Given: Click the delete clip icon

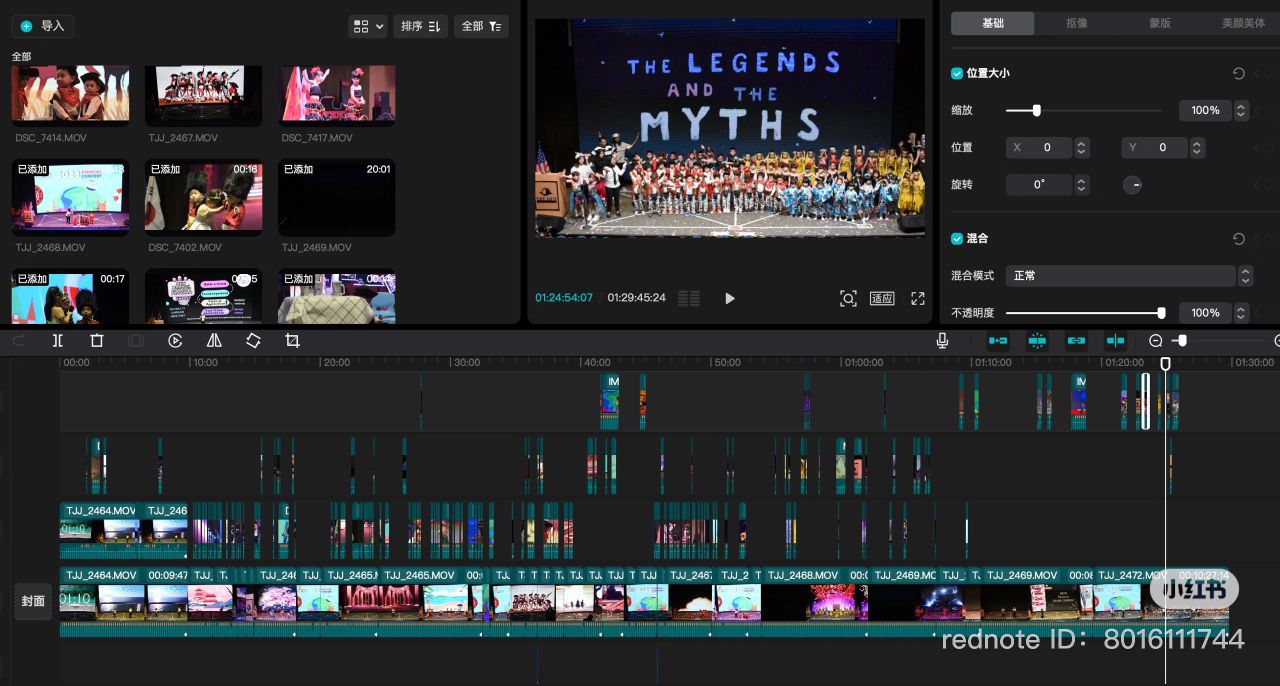Looking at the screenshot, I should point(96,340).
